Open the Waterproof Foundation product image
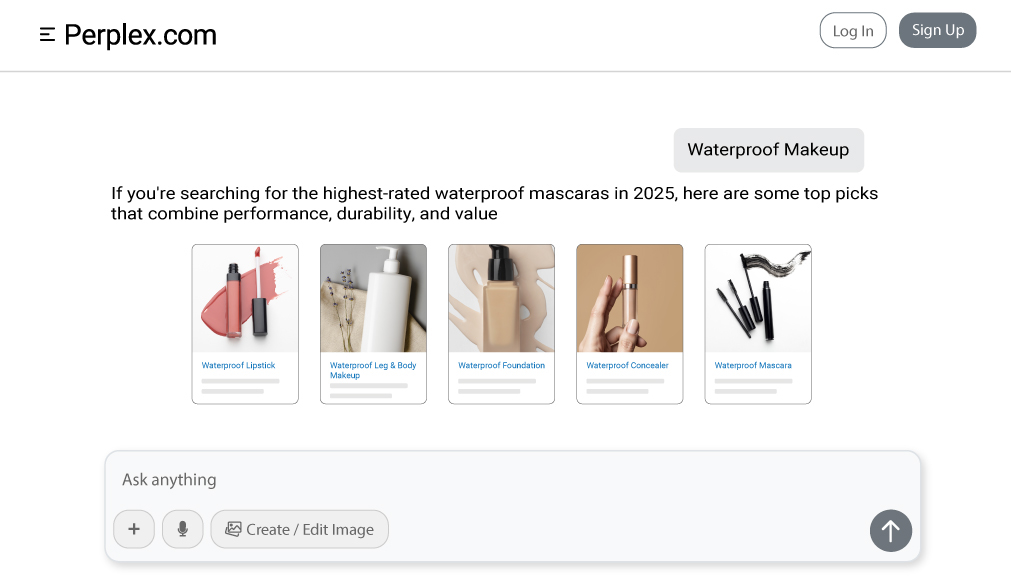Viewport: 1011px width, 577px height. pyautogui.click(x=501, y=298)
